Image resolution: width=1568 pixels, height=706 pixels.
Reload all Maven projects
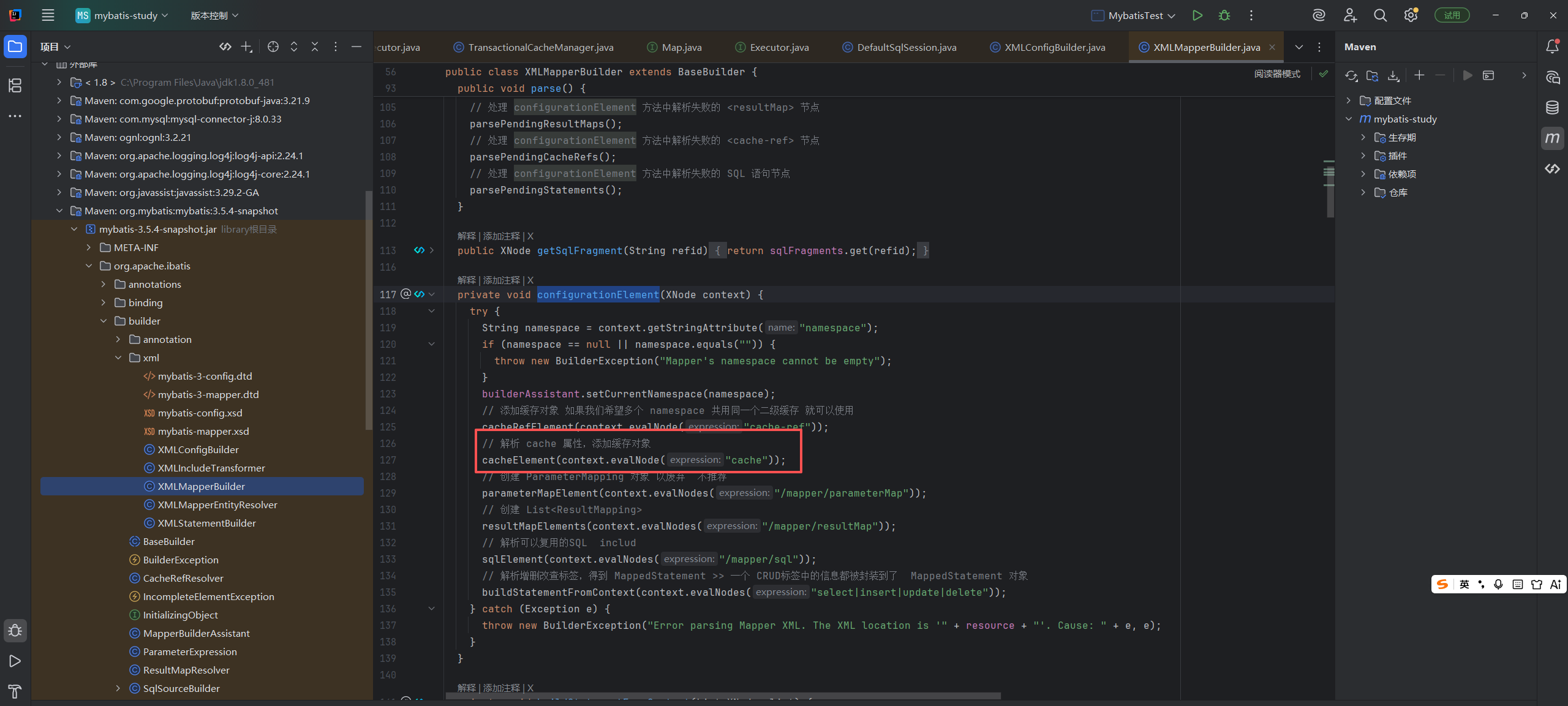[x=1351, y=75]
